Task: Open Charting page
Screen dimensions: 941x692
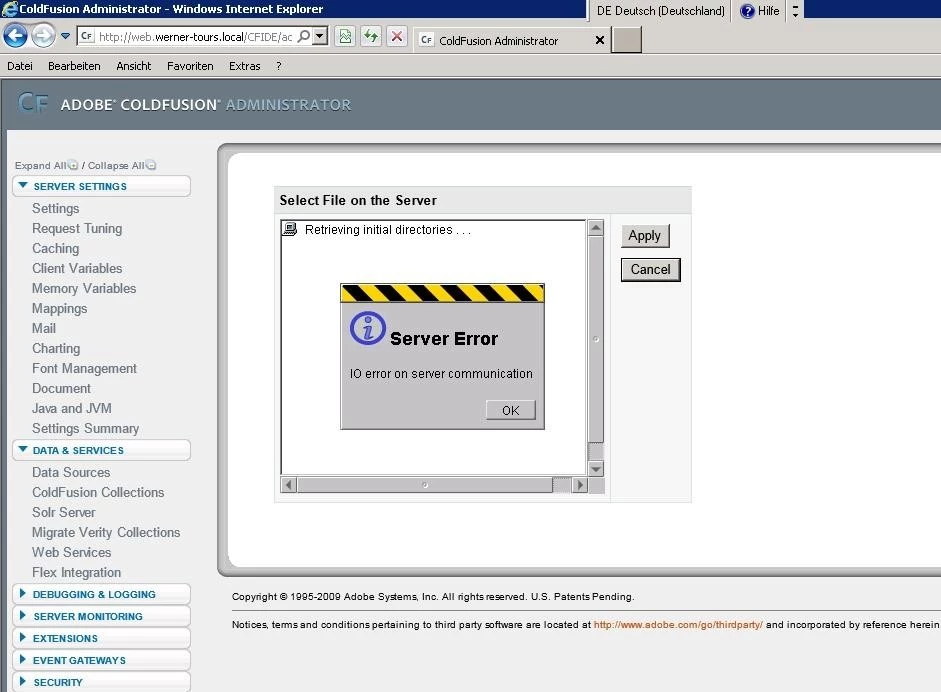Action: pyautogui.click(x=56, y=349)
